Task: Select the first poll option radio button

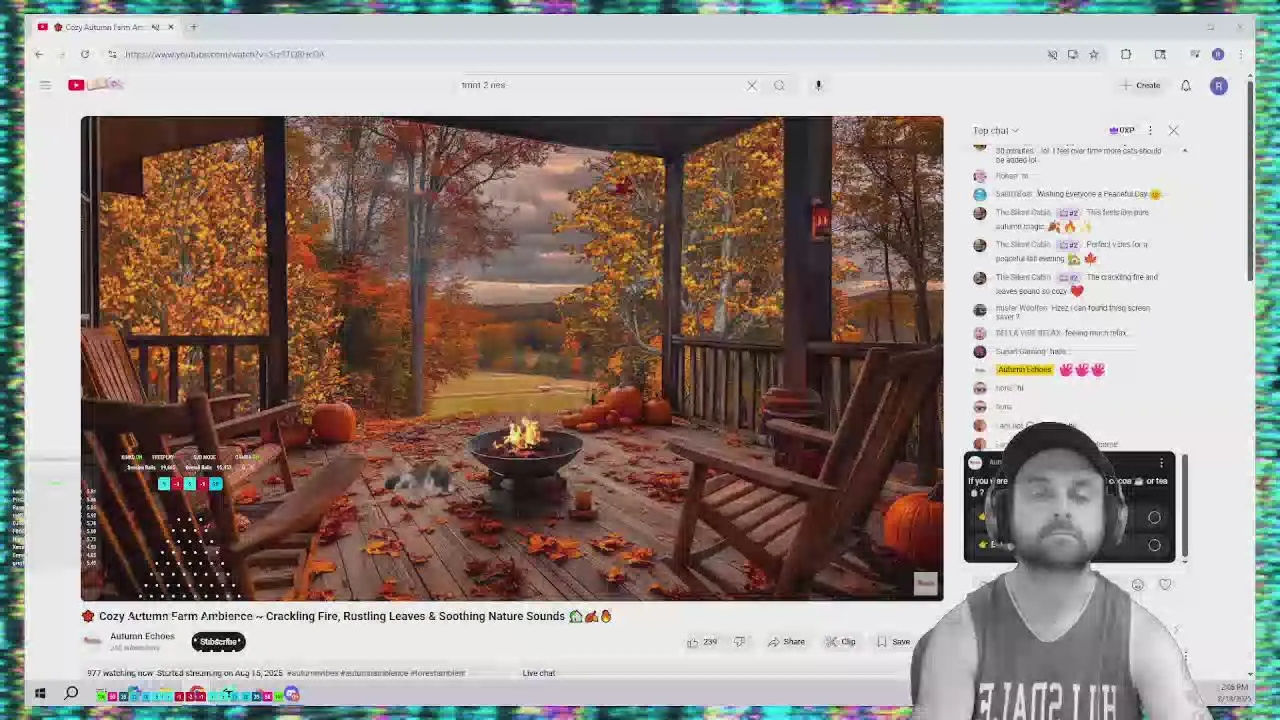Action: pyautogui.click(x=1154, y=517)
